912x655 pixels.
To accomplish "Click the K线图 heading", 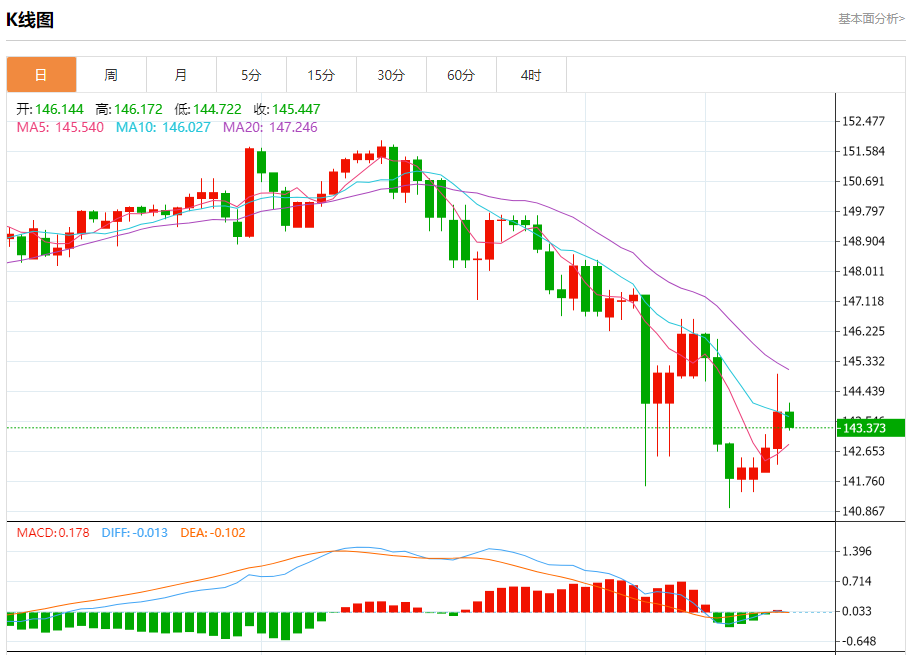I will tap(30, 20).
